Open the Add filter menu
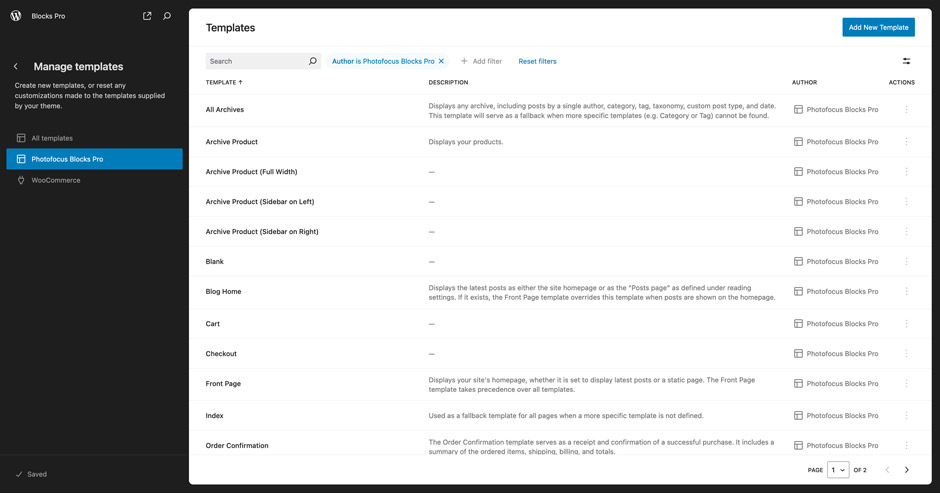The image size is (940, 493). [481, 61]
